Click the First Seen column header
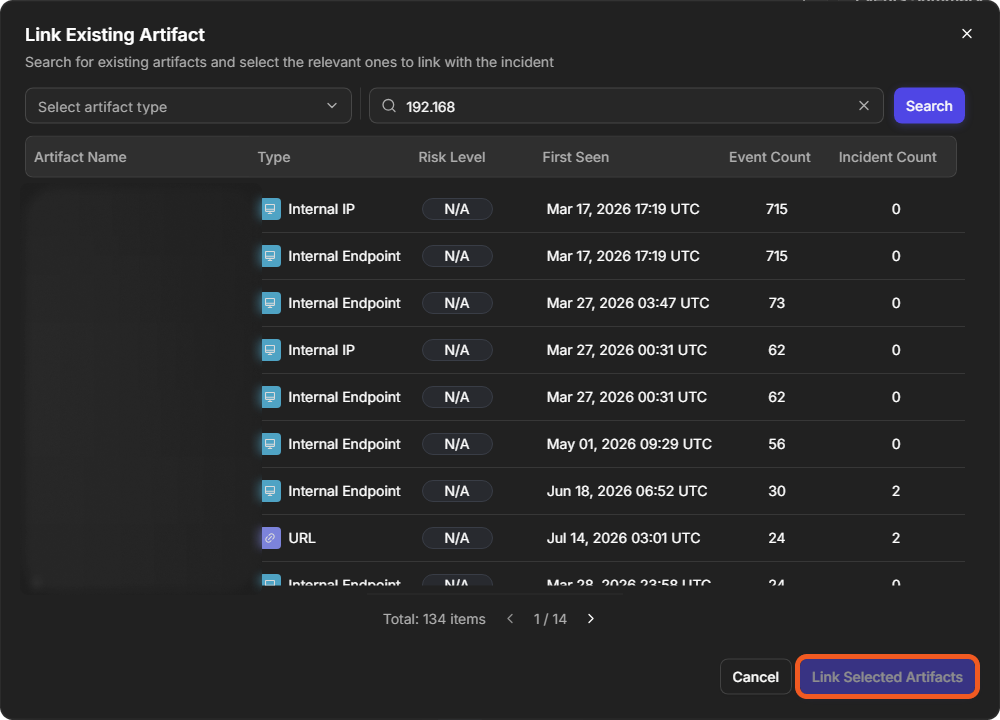 [x=575, y=157]
